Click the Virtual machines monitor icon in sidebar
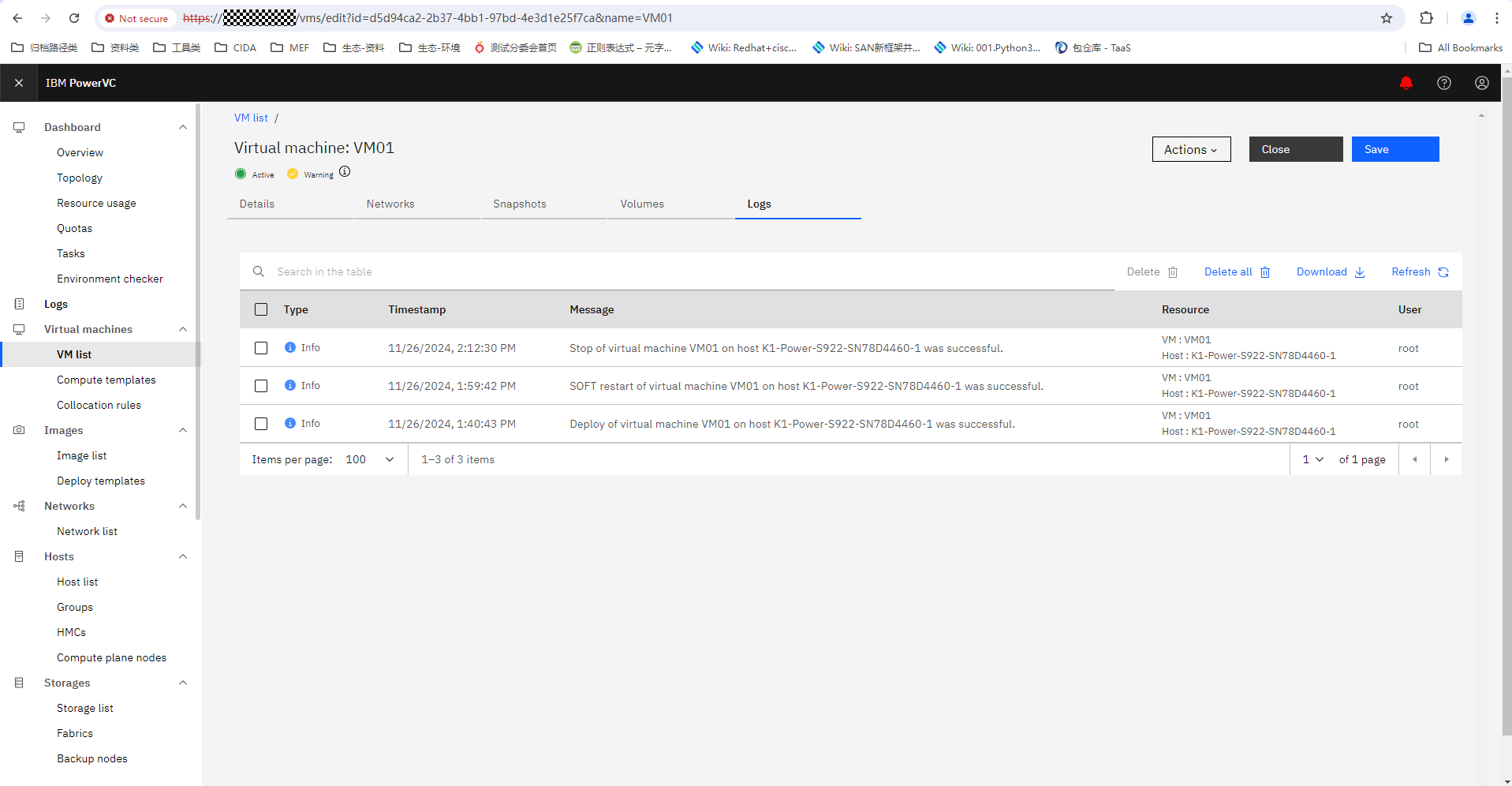Screen dimensions: 1512x786 [19, 329]
